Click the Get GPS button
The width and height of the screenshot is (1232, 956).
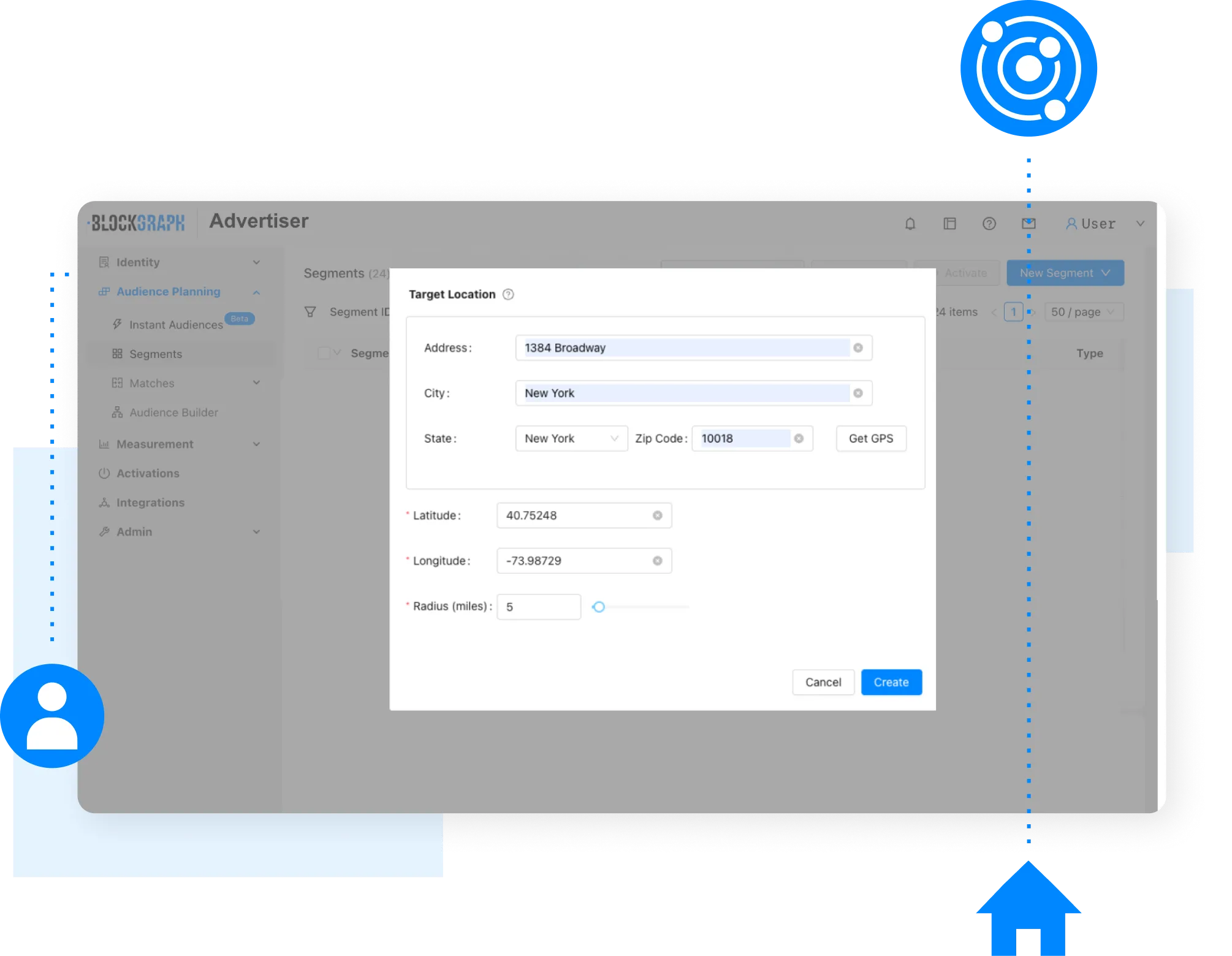pyautogui.click(x=870, y=438)
